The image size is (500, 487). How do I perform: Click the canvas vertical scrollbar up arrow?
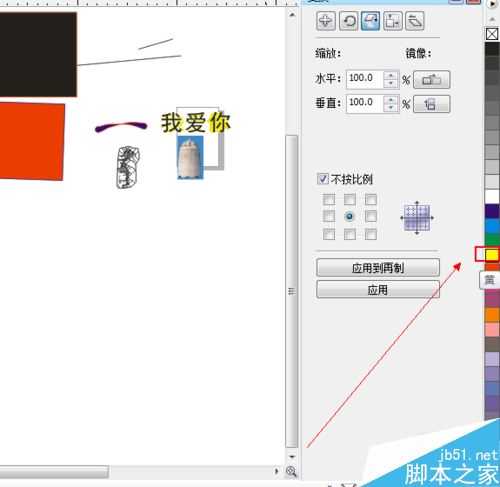292,15
